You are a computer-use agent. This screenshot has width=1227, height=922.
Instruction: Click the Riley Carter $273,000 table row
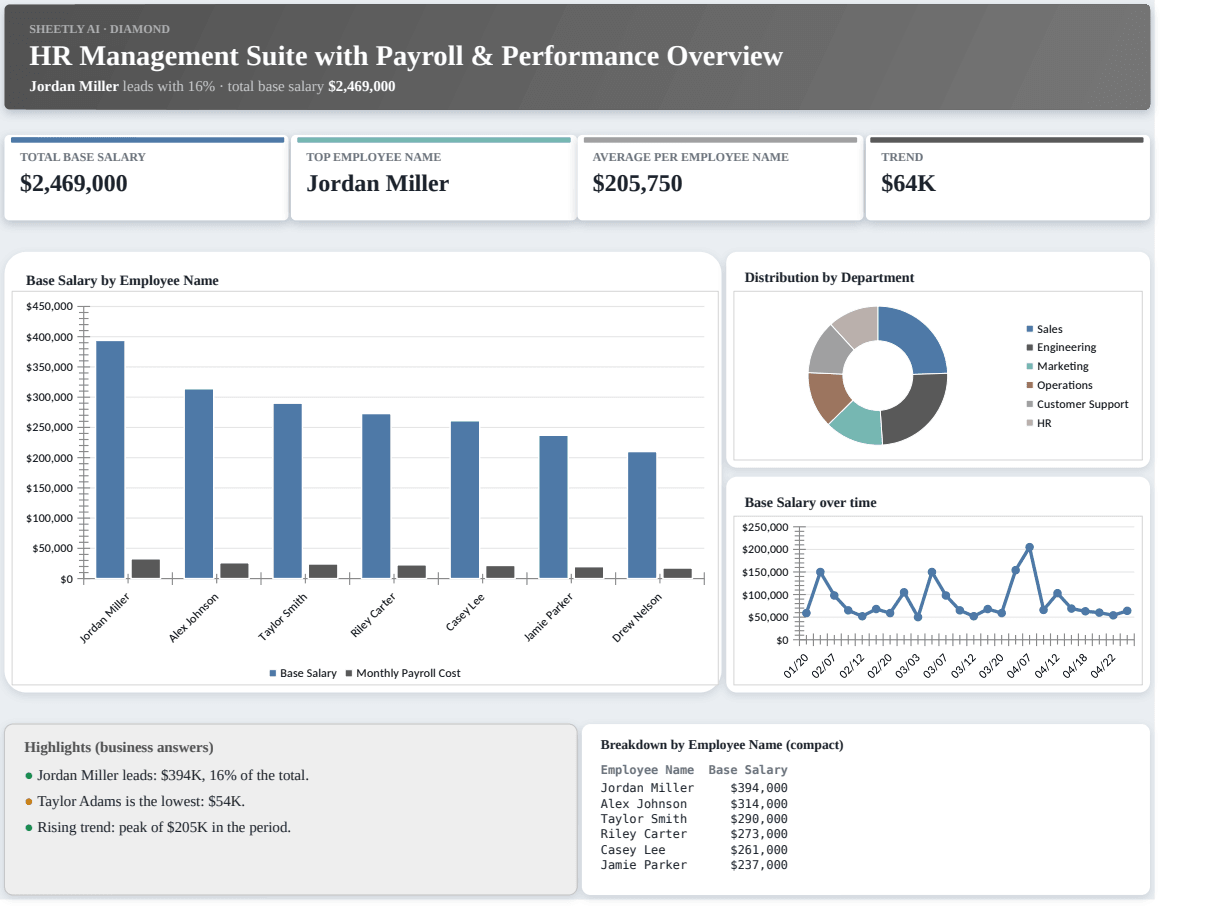[x=694, y=834]
